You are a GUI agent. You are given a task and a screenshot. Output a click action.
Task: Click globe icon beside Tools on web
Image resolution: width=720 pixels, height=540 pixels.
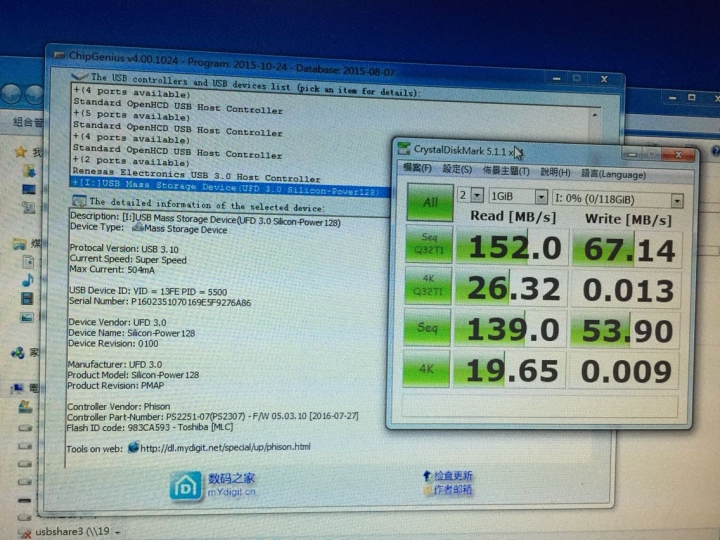[133, 446]
